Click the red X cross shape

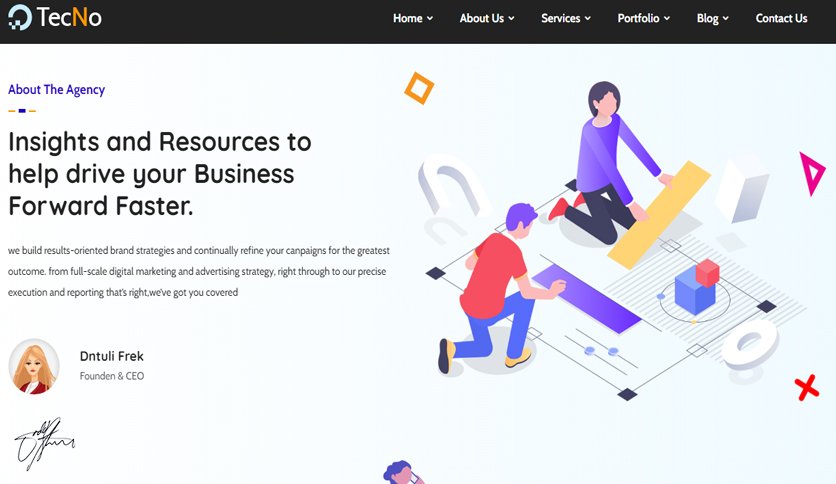[807, 388]
